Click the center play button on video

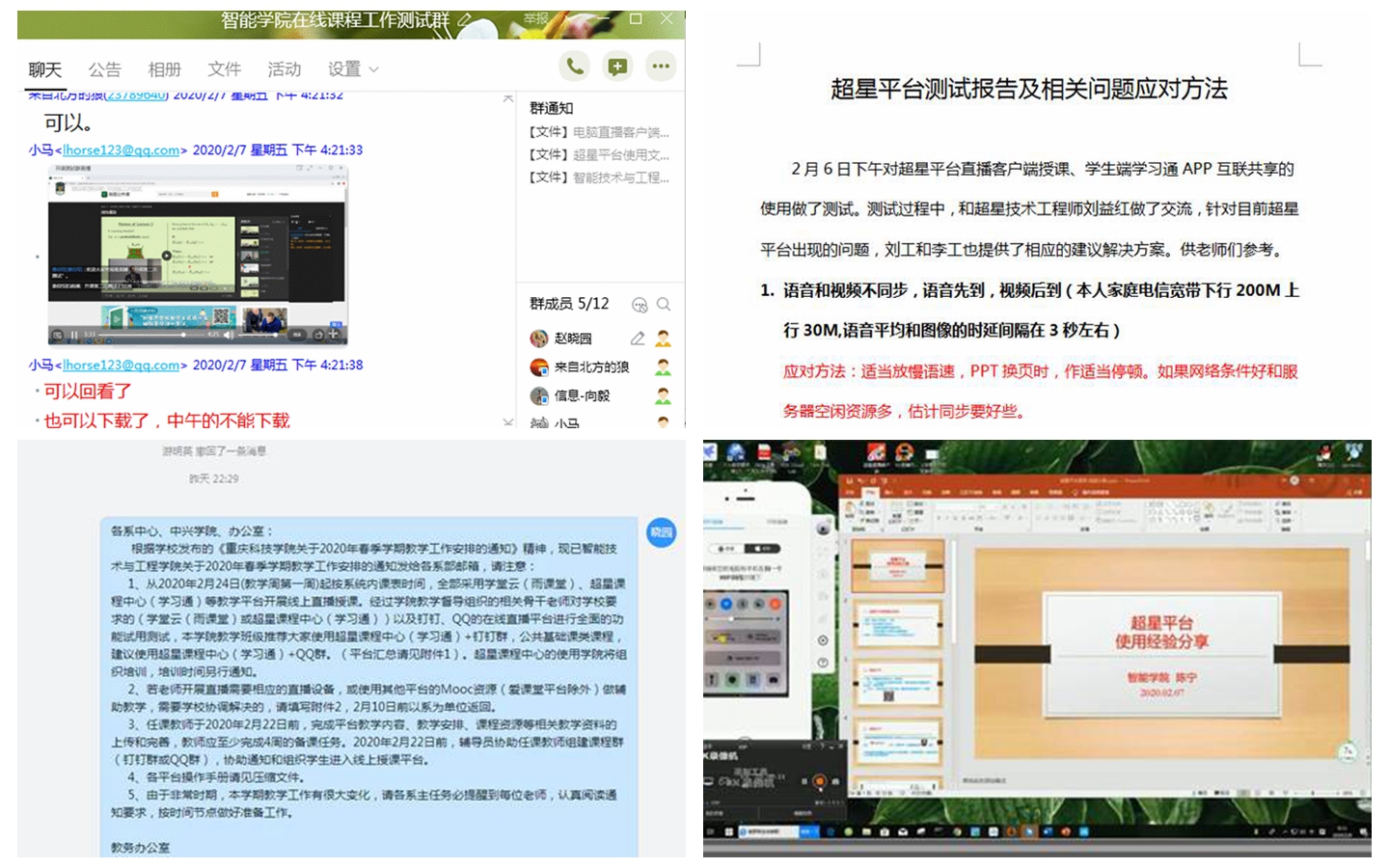pos(167,256)
